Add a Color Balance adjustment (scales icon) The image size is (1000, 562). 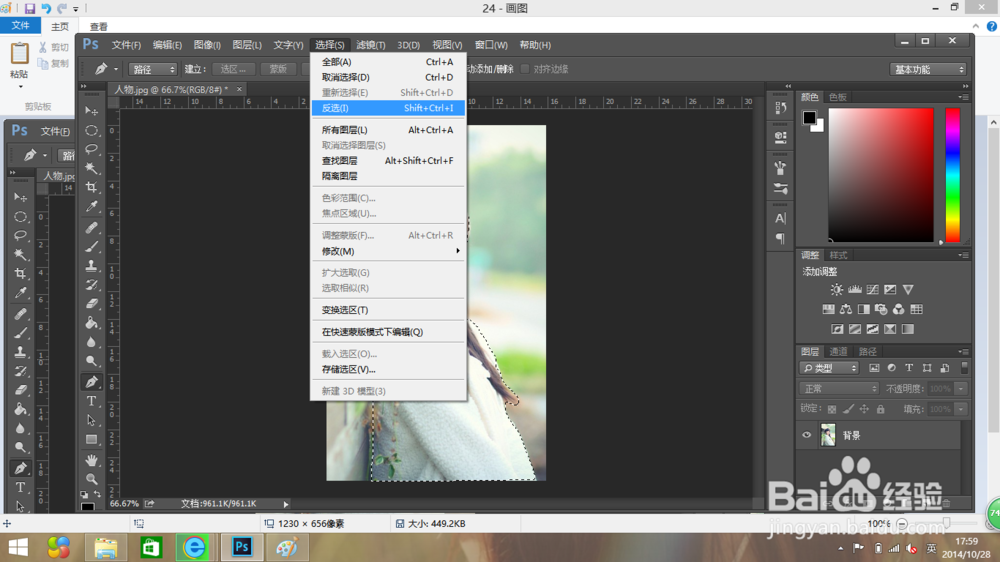(846, 309)
